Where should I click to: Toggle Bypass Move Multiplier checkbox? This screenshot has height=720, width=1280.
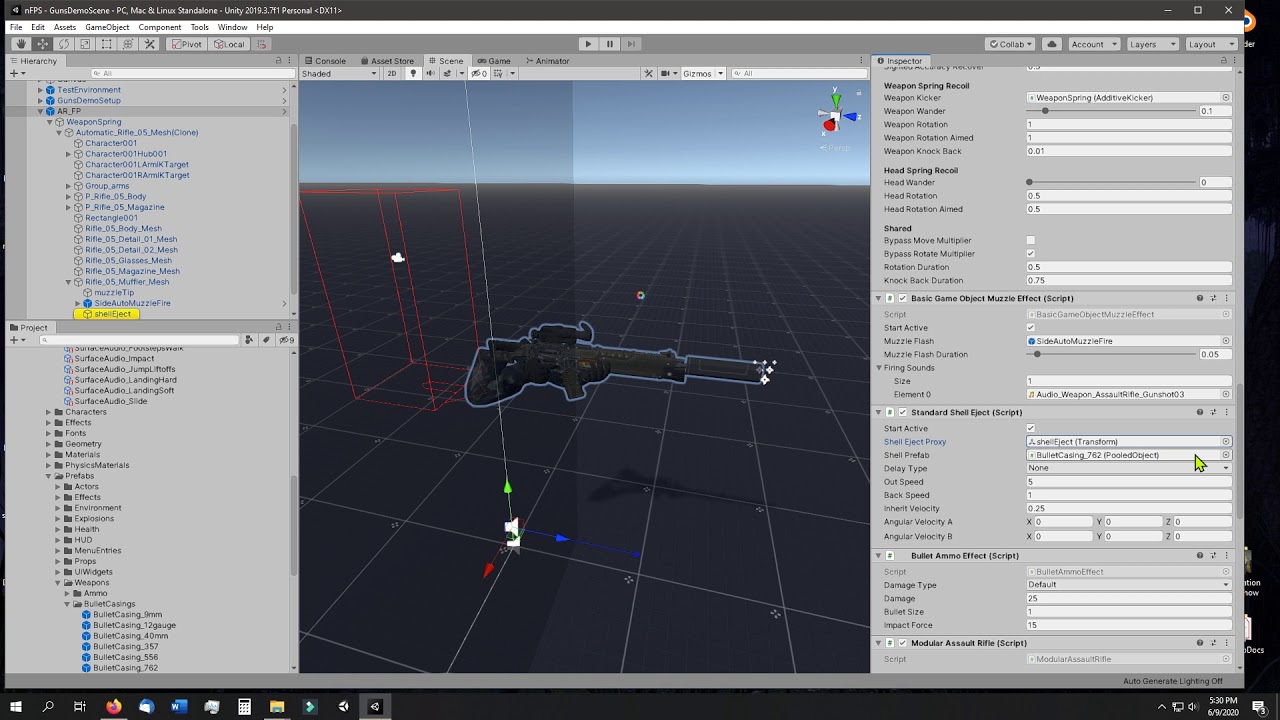[x=1031, y=241]
